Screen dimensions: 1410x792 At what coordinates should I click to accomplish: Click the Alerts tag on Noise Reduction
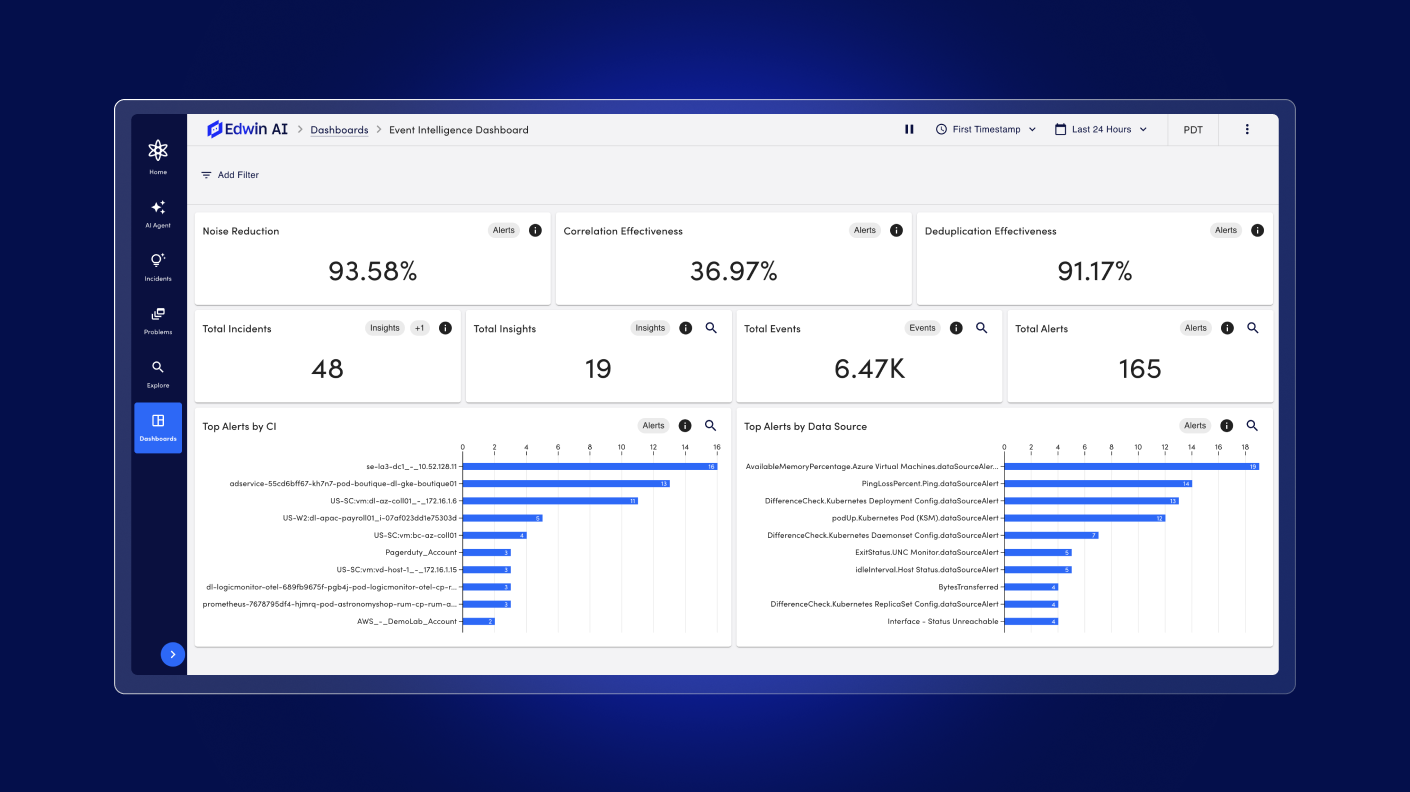point(504,230)
